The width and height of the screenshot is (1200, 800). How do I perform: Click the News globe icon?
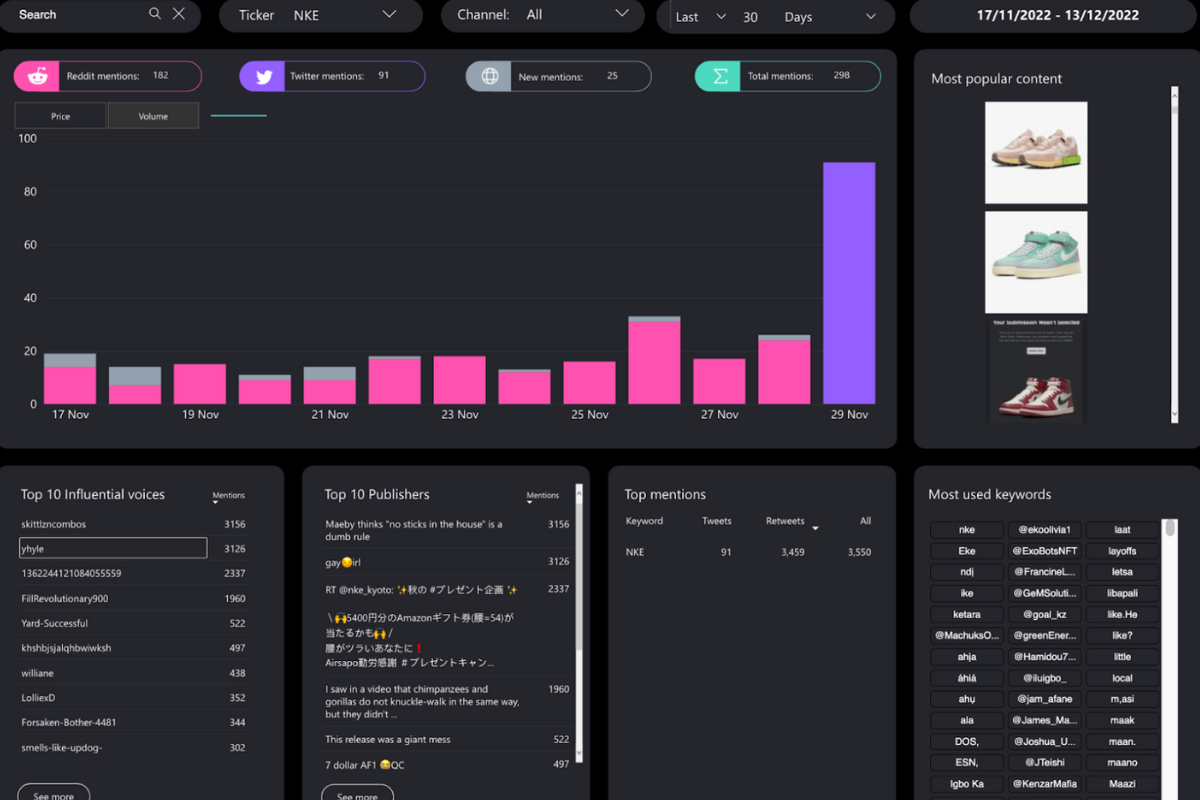(489, 76)
